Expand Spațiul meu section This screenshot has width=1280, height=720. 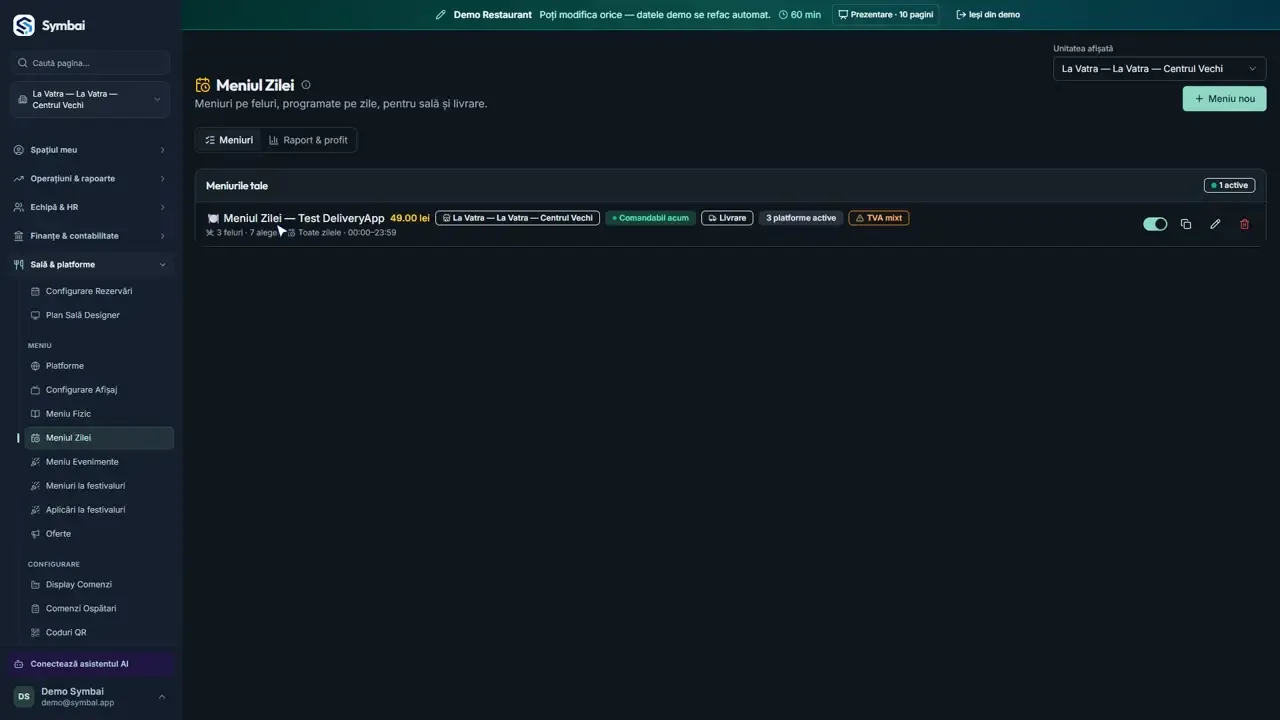tap(90, 150)
